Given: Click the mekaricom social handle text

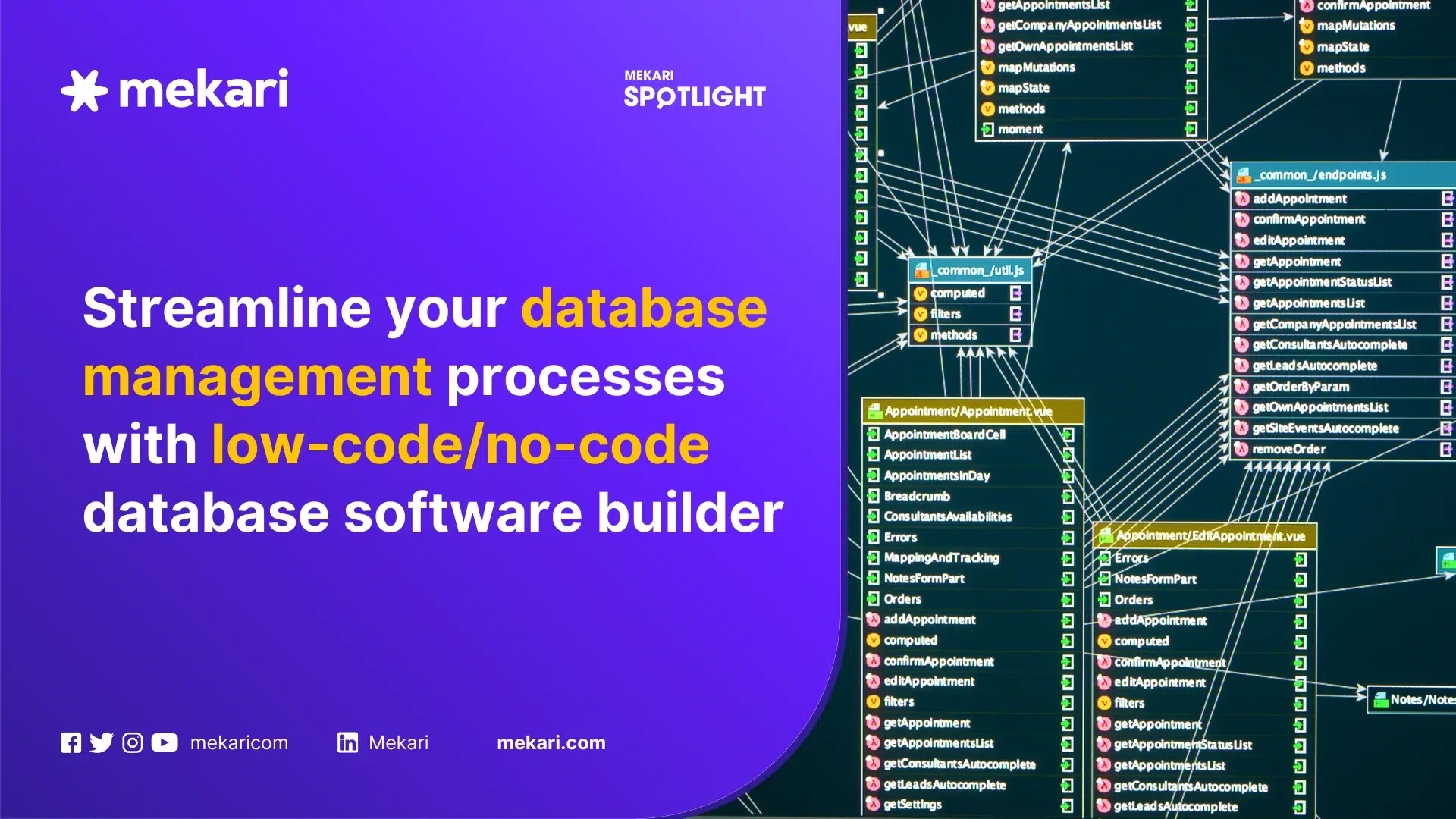Looking at the screenshot, I should click(239, 743).
